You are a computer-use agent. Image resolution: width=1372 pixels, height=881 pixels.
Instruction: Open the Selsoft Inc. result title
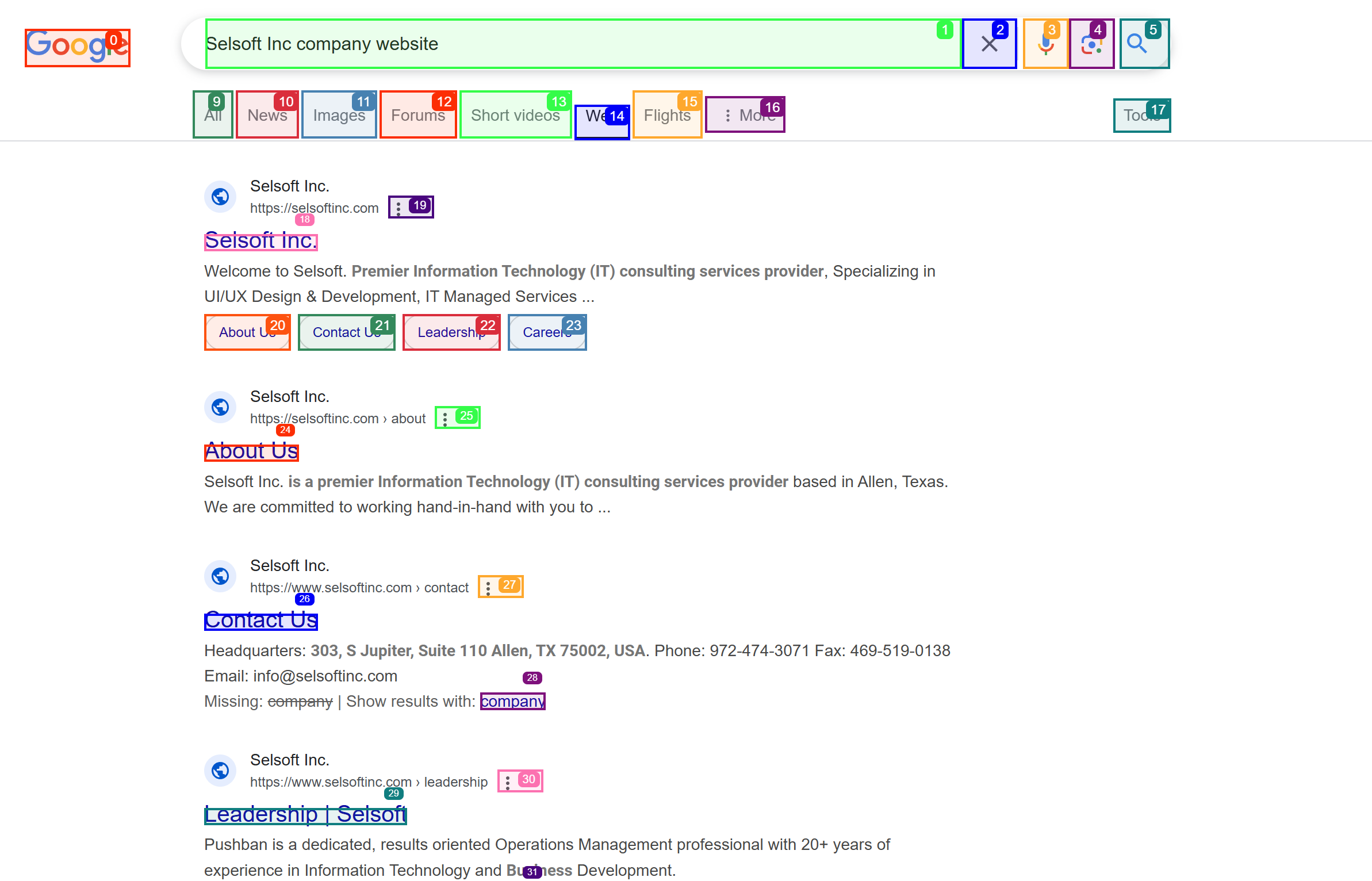tap(260, 241)
